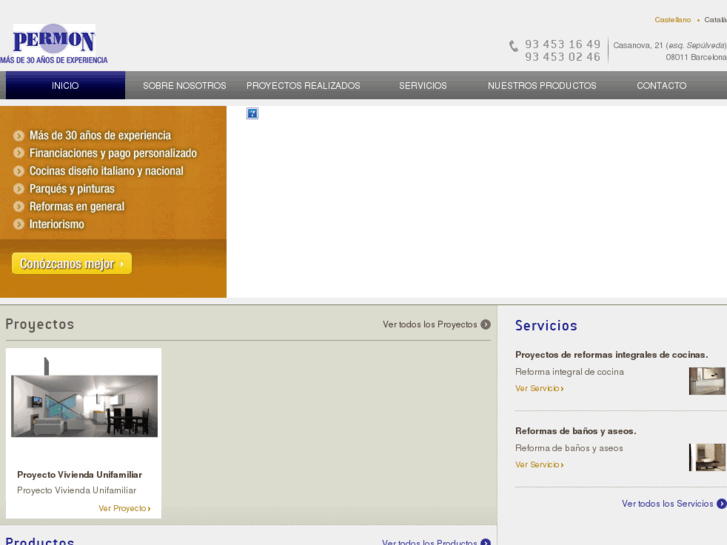This screenshot has height=545, width=727.
Task: Click the bullet icon beside Interiorismo
Action: pyautogui.click(x=19, y=224)
